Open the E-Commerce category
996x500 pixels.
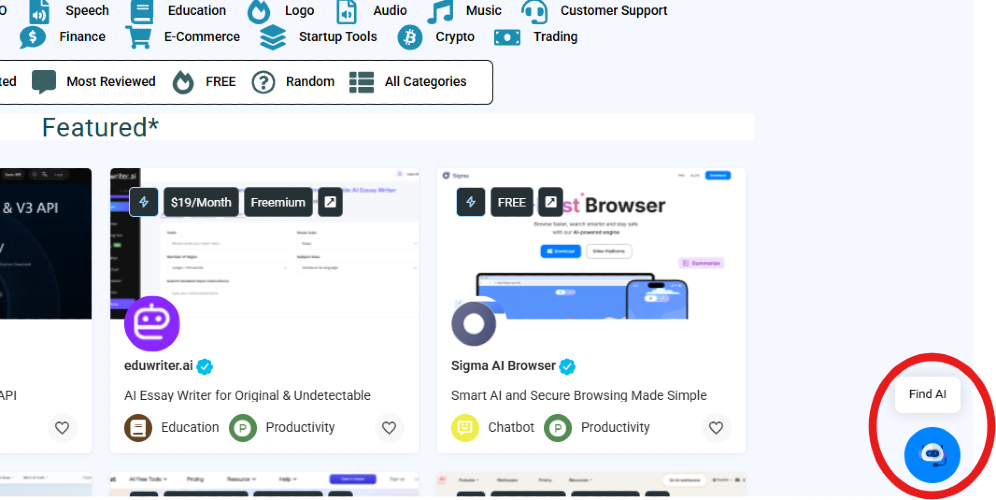coord(182,37)
